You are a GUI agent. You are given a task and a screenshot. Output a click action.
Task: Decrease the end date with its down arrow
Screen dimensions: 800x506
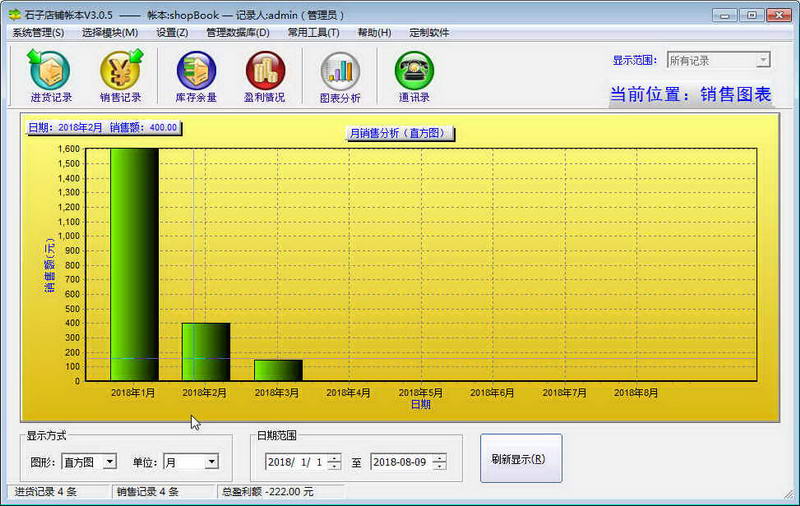coord(439,466)
